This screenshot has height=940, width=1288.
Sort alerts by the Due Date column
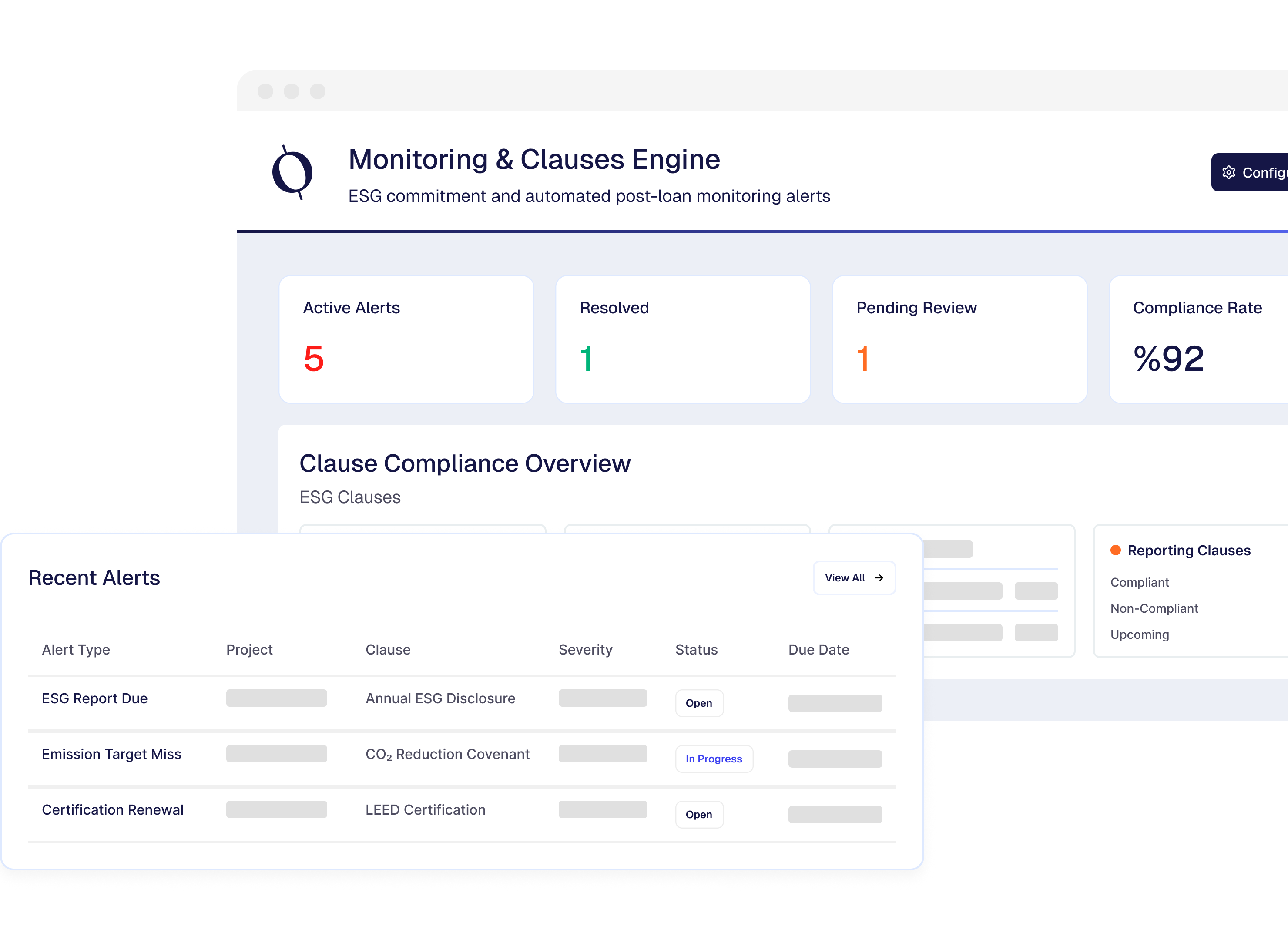click(x=818, y=649)
